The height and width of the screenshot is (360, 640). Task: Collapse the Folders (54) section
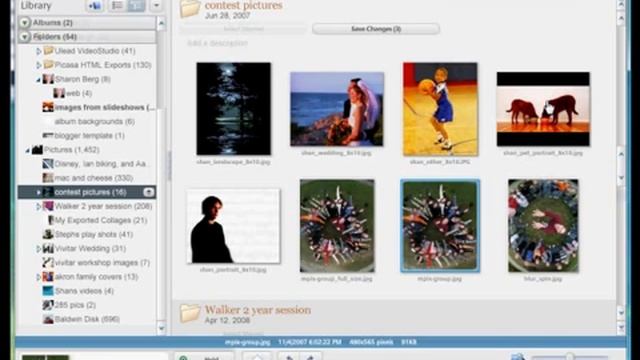(x=25, y=37)
